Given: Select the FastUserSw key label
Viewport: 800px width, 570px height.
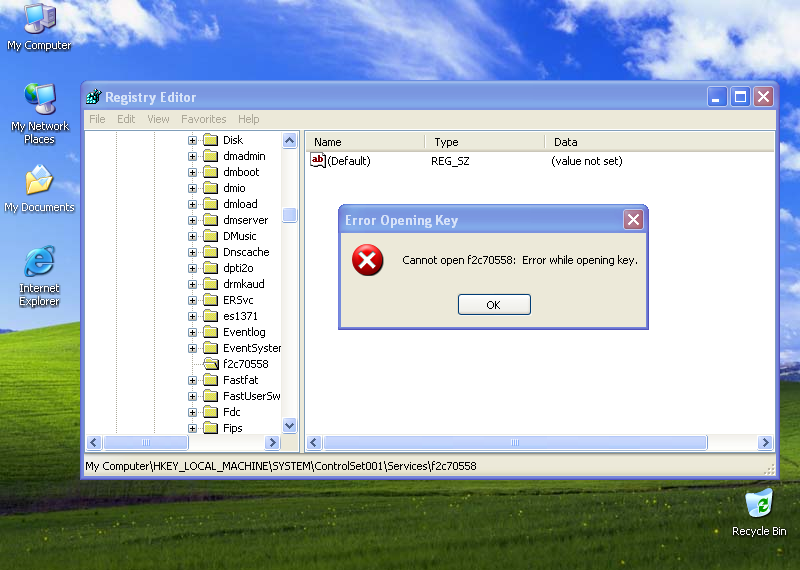Looking at the screenshot, I should (x=252, y=396).
